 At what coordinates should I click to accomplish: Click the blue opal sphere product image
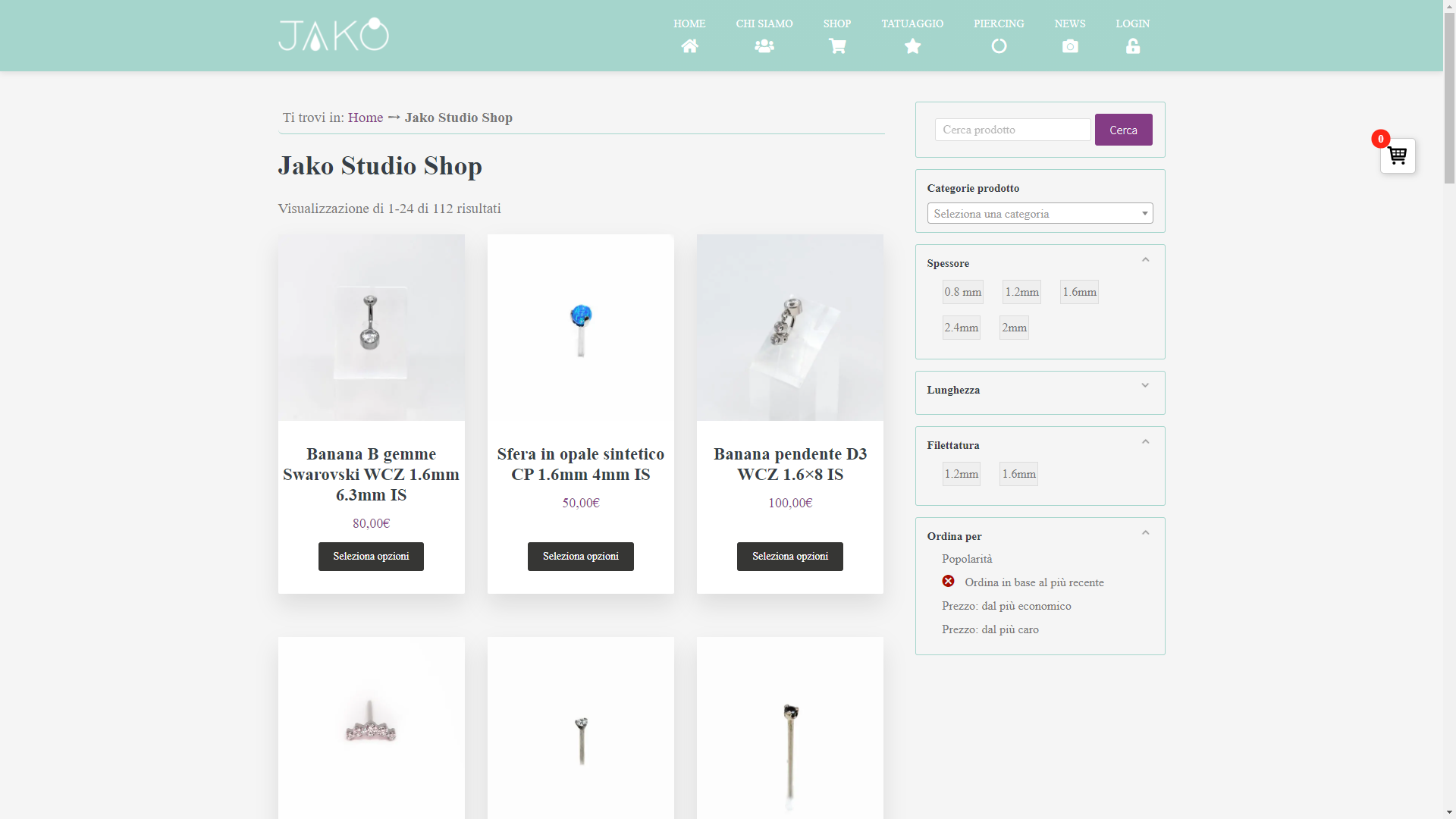point(580,328)
